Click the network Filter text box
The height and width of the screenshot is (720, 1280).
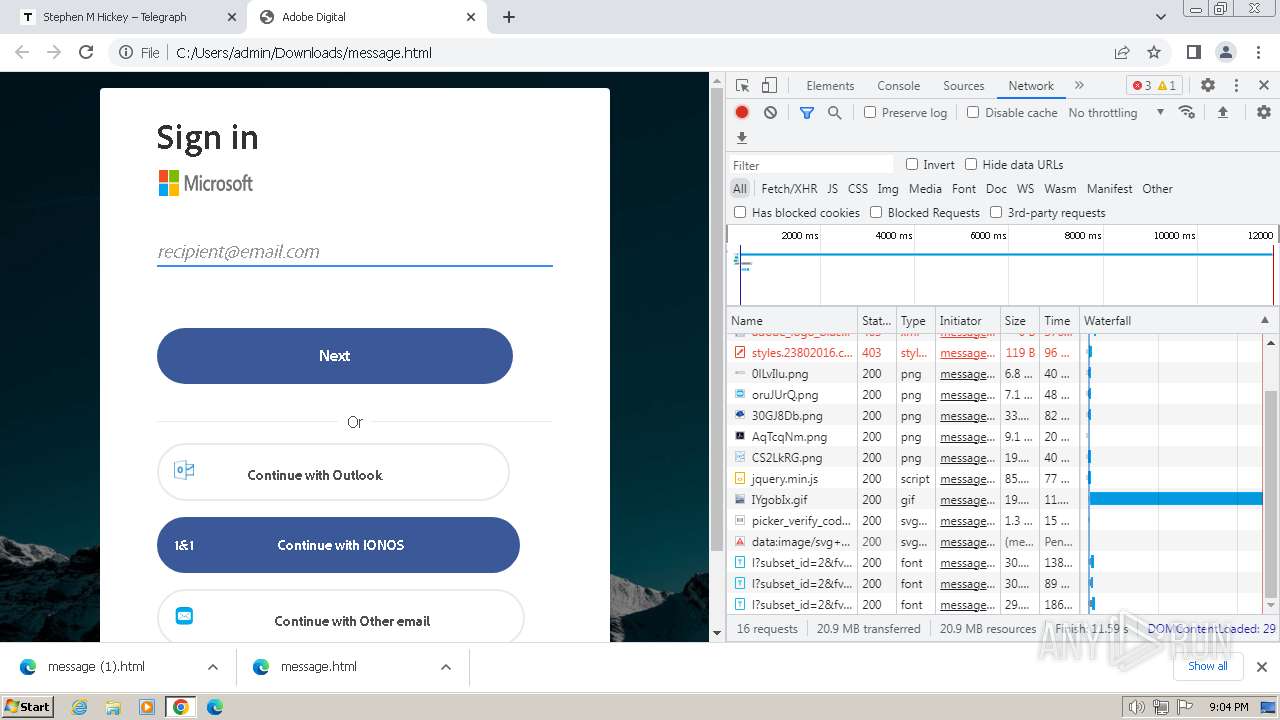coord(811,165)
